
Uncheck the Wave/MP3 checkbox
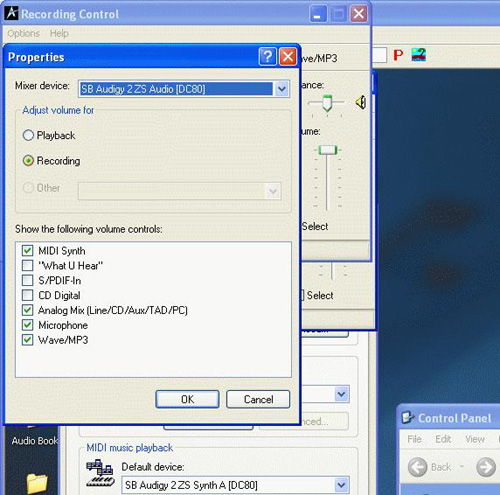[27, 340]
